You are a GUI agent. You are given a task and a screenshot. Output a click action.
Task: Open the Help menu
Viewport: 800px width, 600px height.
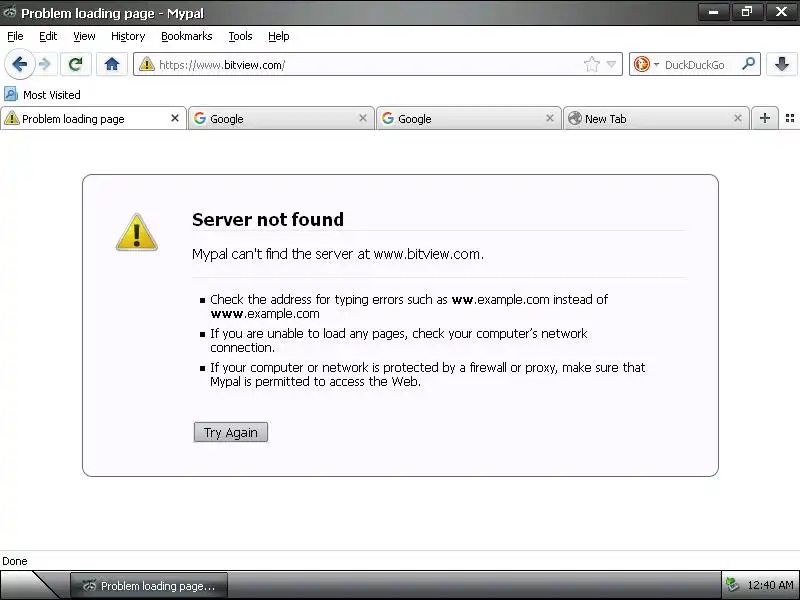(x=279, y=36)
